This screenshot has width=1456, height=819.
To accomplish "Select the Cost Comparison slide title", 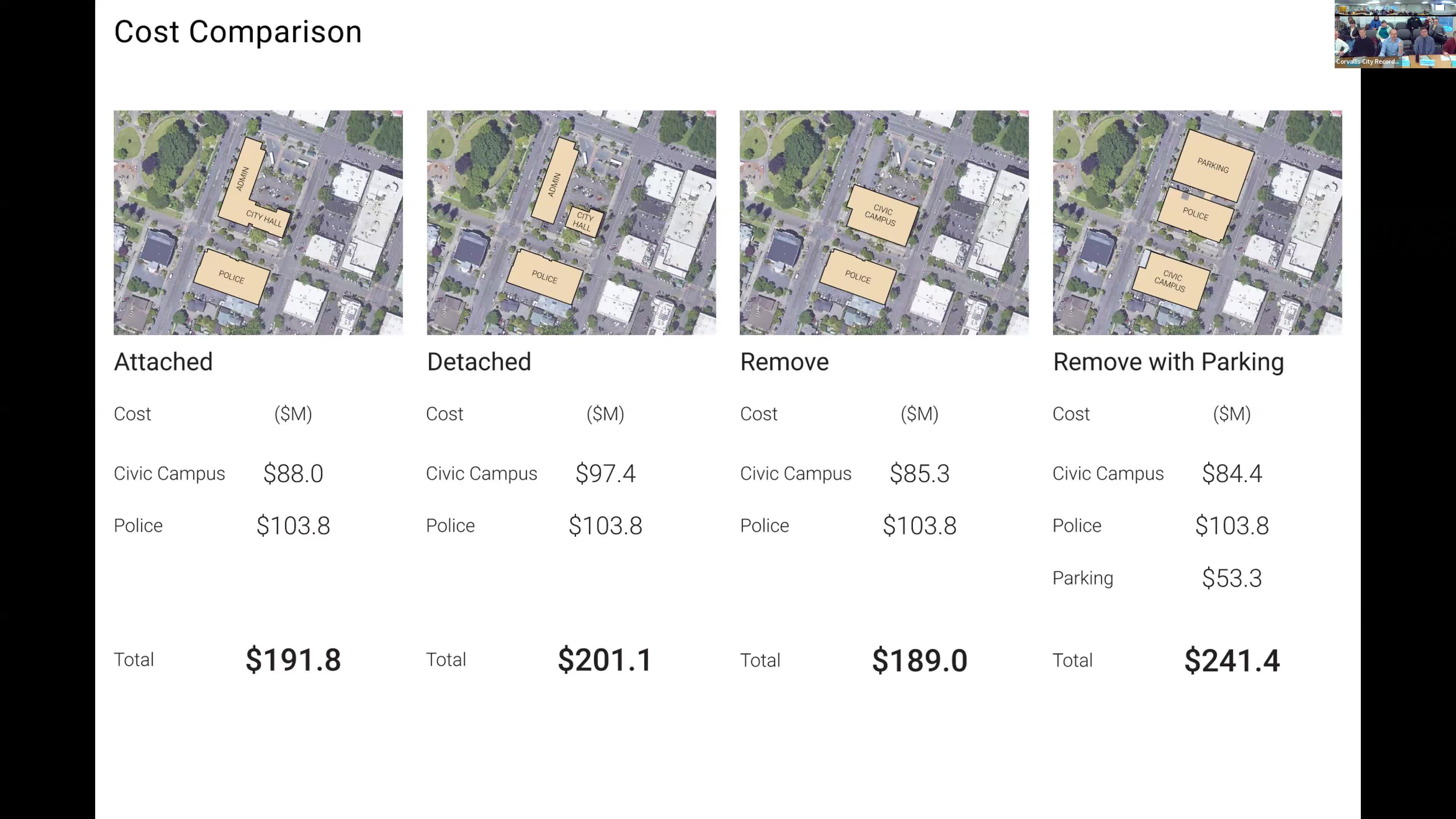I will click(238, 31).
